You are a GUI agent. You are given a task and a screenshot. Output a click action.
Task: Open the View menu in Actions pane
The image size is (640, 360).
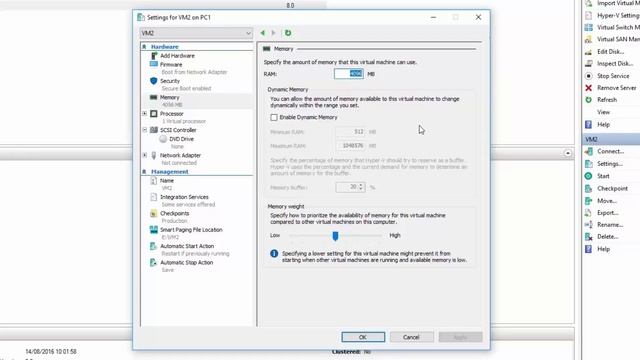603,112
